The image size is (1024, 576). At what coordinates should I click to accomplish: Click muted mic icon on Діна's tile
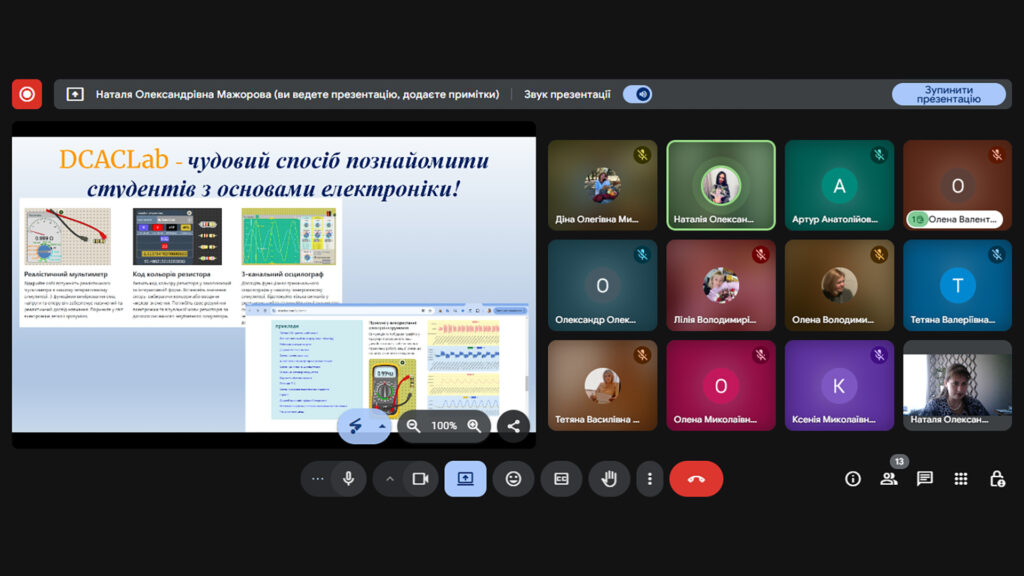642,155
